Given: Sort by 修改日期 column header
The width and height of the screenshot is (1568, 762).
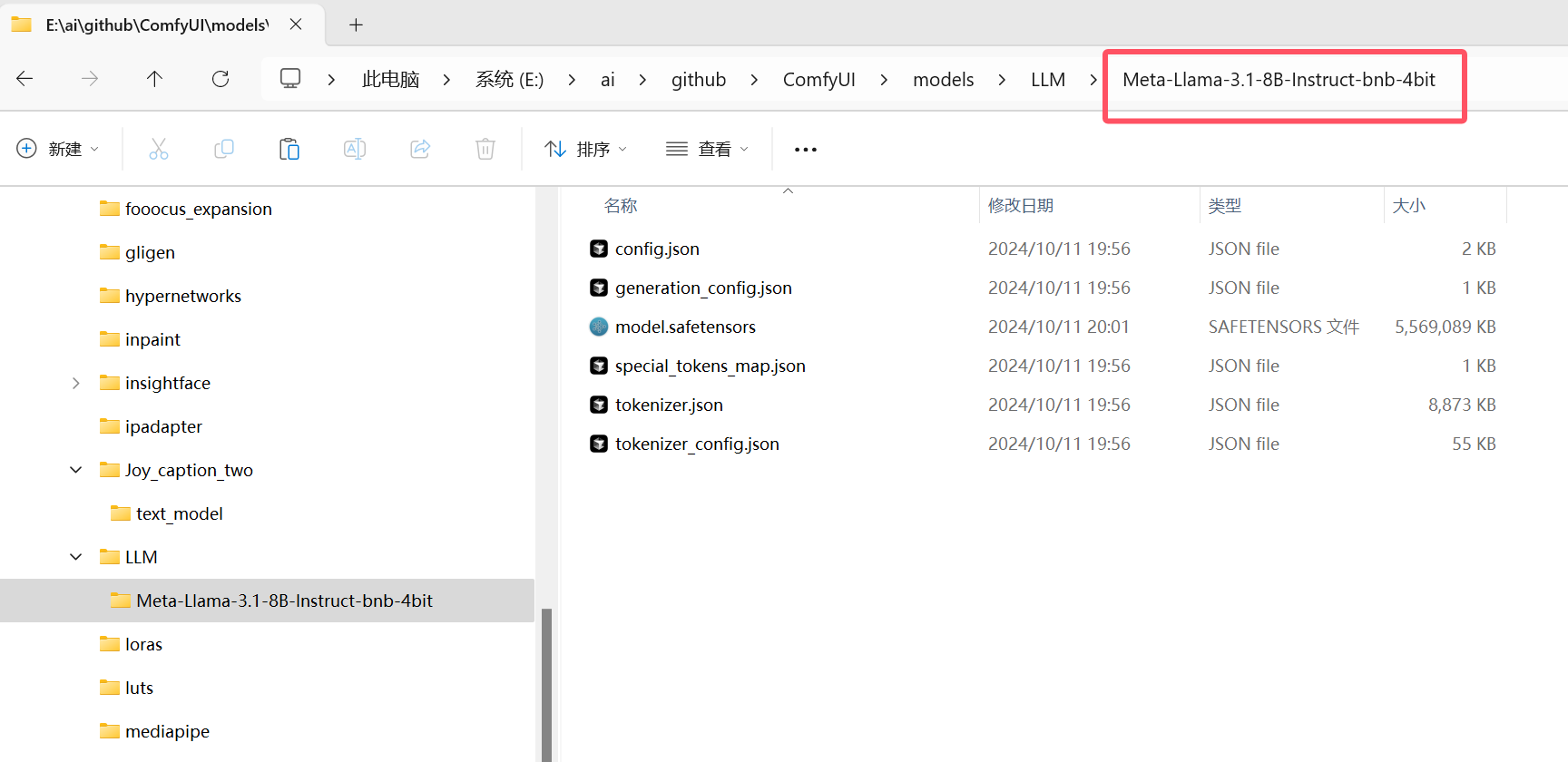Looking at the screenshot, I should [1021, 206].
